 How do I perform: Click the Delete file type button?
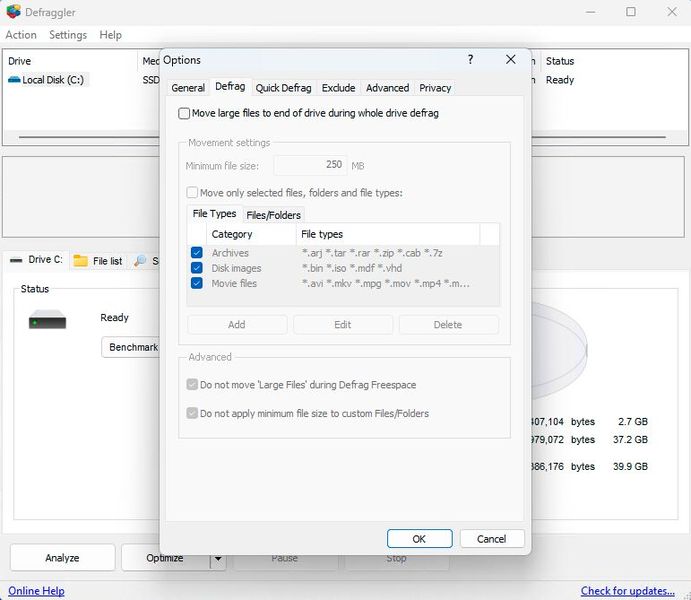coord(448,325)
